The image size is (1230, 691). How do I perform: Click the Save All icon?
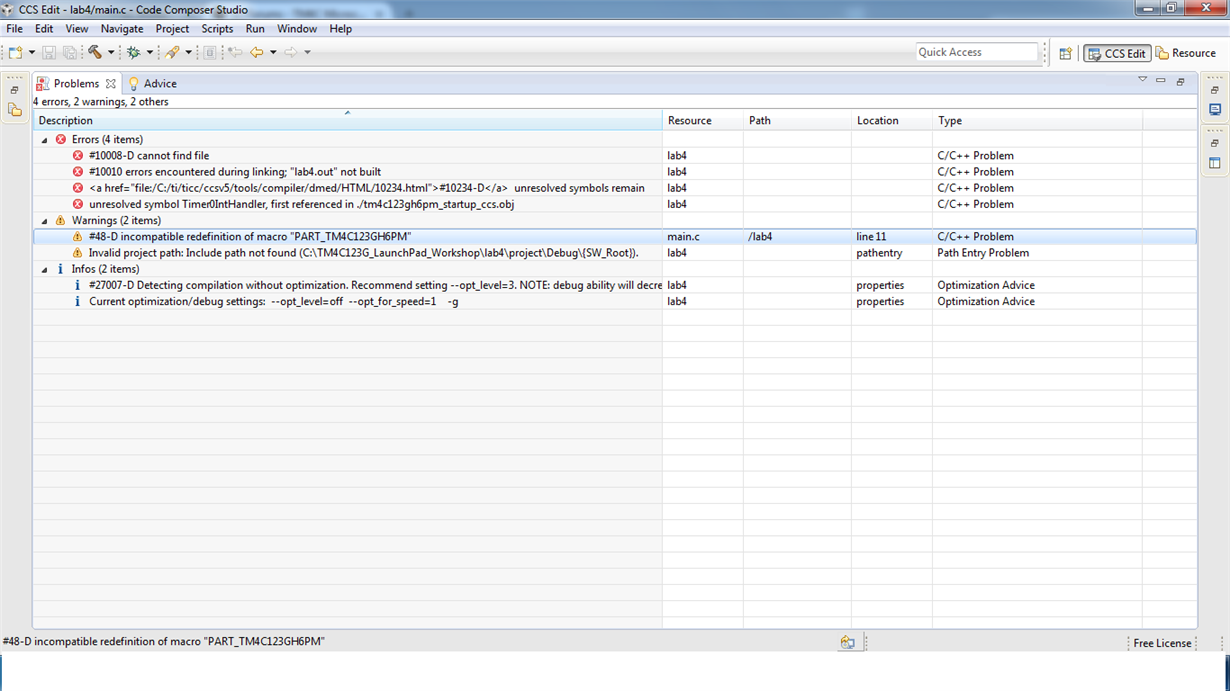(69, 52)
